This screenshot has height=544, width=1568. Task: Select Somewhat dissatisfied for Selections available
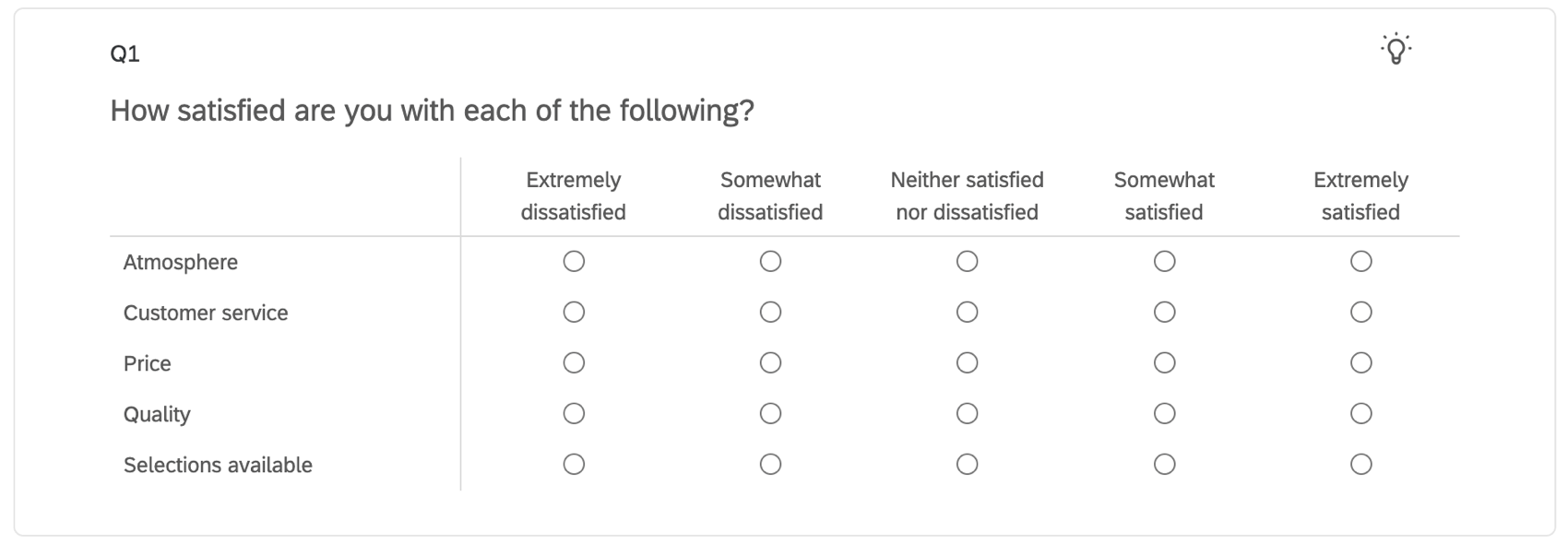[x=770, y=466]
